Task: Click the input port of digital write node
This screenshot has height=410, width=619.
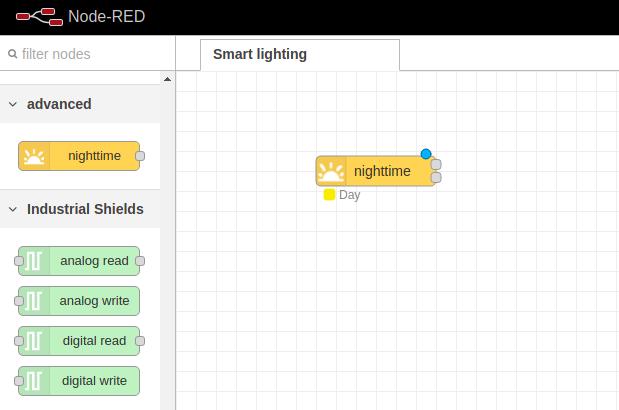Action: coord(19,381)
